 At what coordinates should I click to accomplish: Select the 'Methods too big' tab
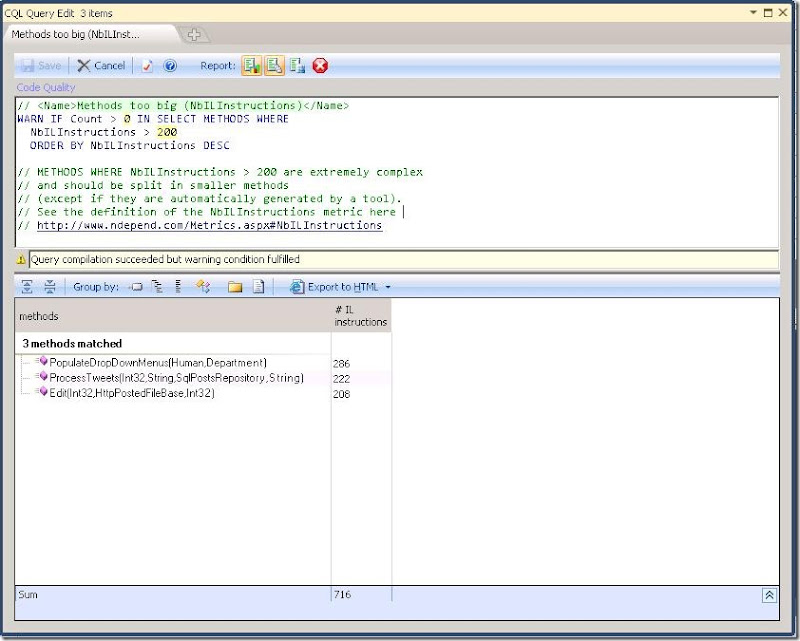[x=76, y=34]
